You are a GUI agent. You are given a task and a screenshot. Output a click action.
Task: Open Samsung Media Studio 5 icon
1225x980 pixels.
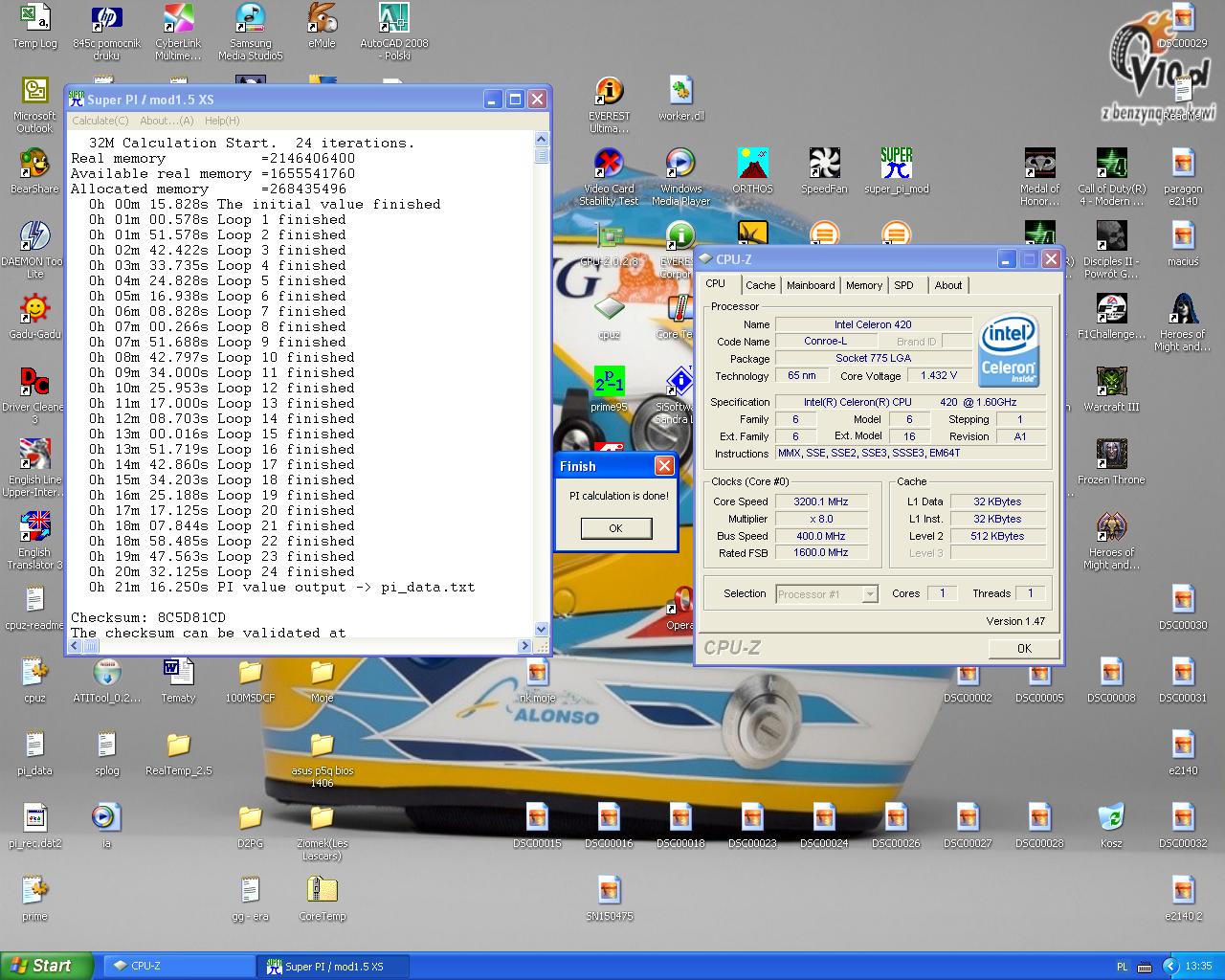250,31
